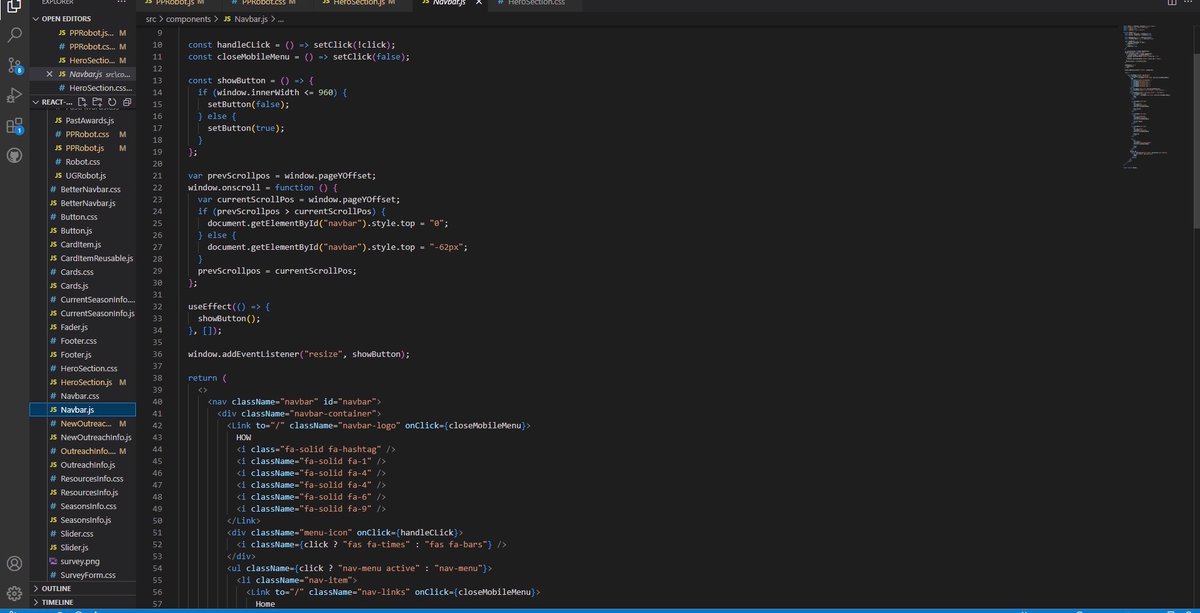Close Navbar.js in Open Editors list

(50, 74)
